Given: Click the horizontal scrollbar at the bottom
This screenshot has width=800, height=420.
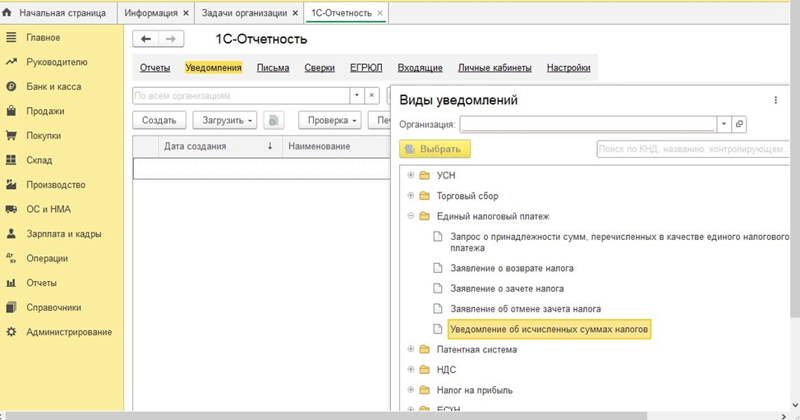Looking at the screenshot, I should coord(327,416).
